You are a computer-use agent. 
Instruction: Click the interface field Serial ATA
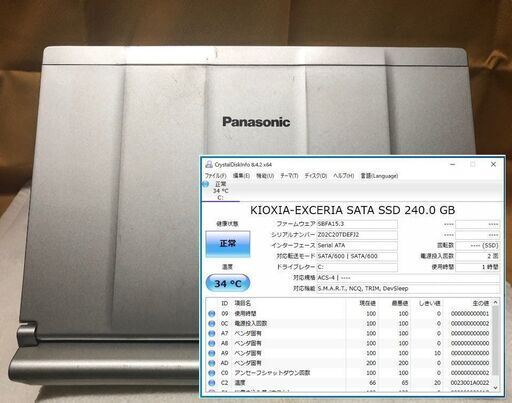click(x=357, y=245)
